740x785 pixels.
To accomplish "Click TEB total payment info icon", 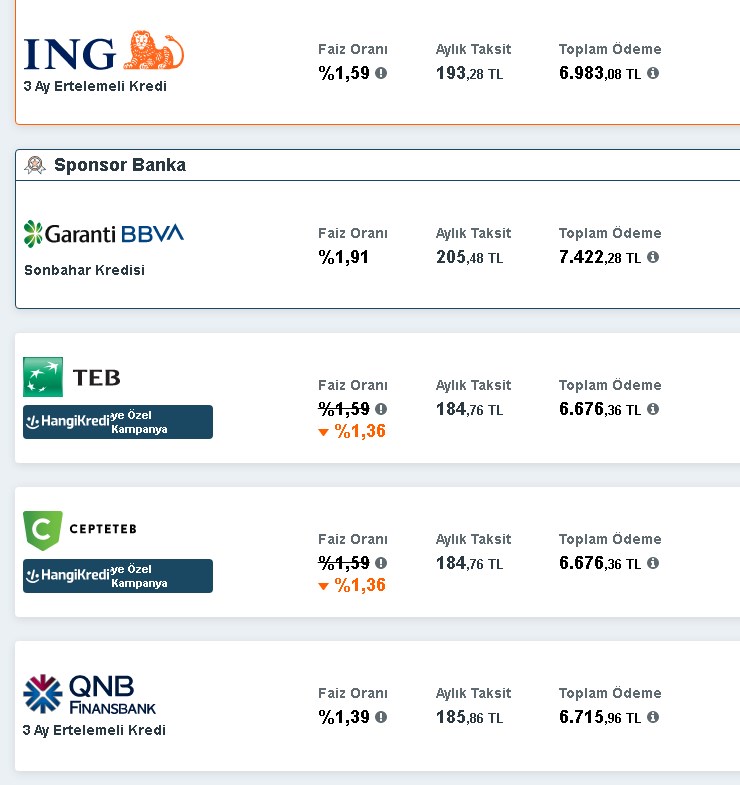I will click(653, 409).
